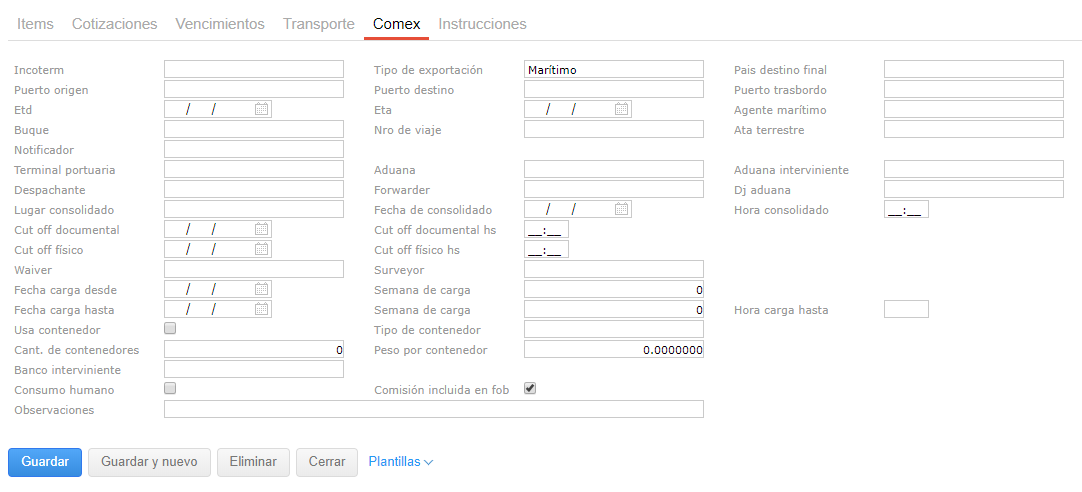Open the Etd calendar picker icon

click(261, 109)
